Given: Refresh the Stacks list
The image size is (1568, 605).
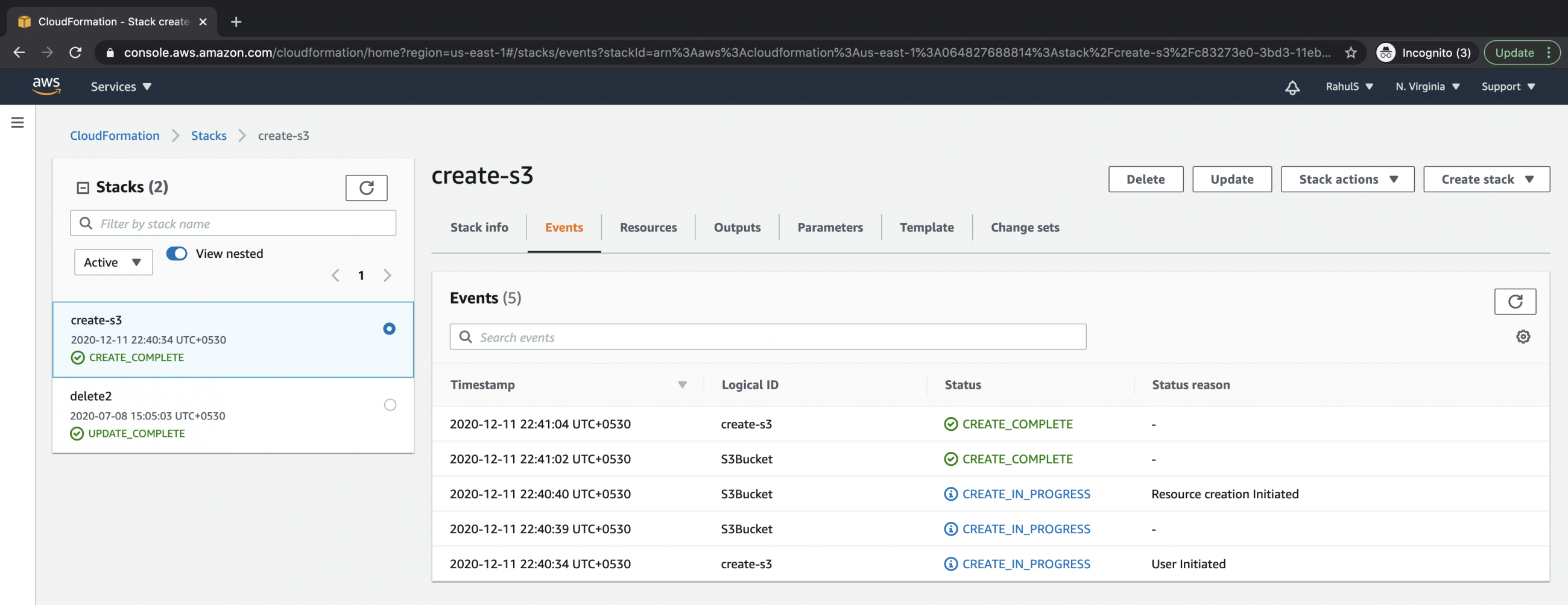Looking at the screenshot, I should point(367,187).
